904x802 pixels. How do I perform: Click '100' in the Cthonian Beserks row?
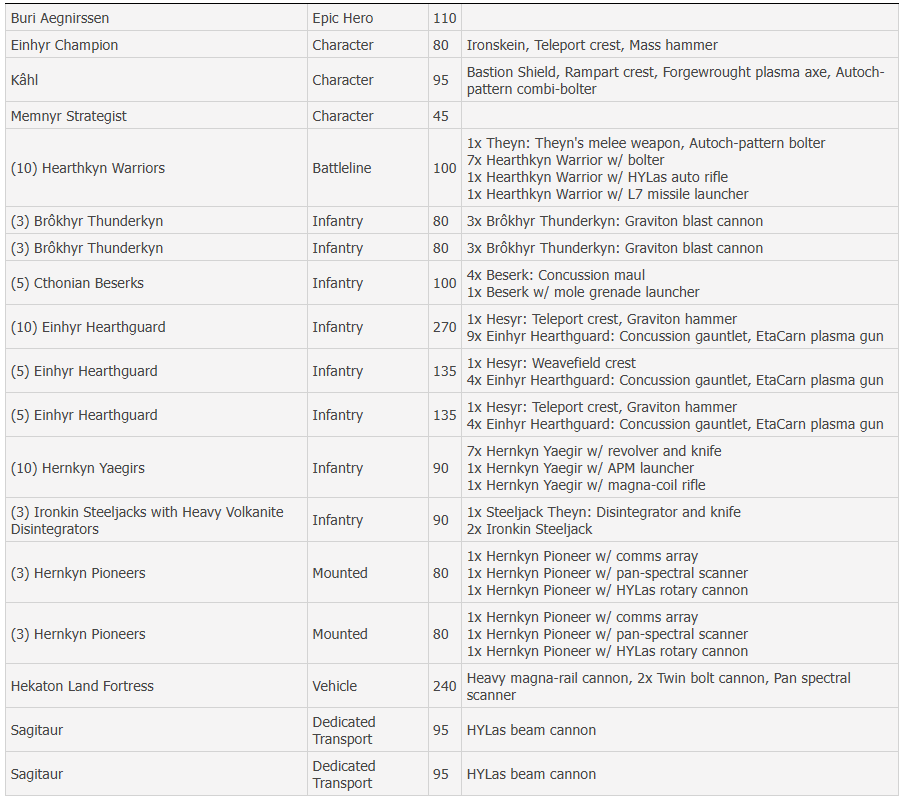point(445,283)
